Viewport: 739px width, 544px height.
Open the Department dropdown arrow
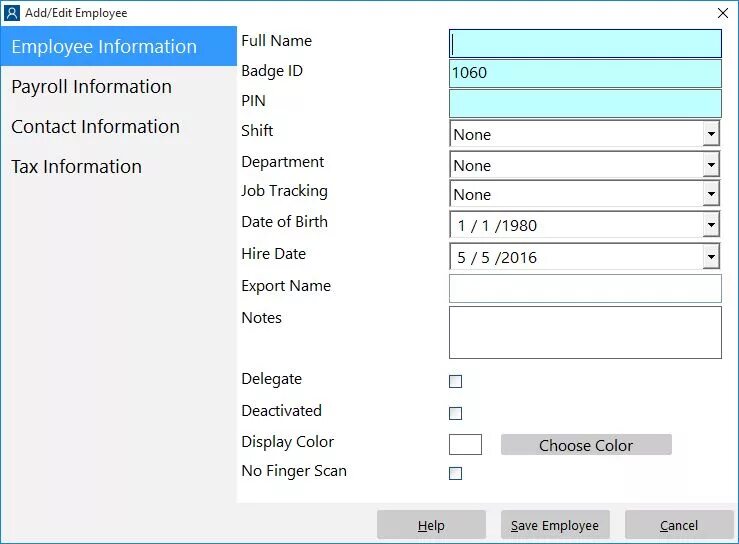pyautogui.click(x=711, y=165)
